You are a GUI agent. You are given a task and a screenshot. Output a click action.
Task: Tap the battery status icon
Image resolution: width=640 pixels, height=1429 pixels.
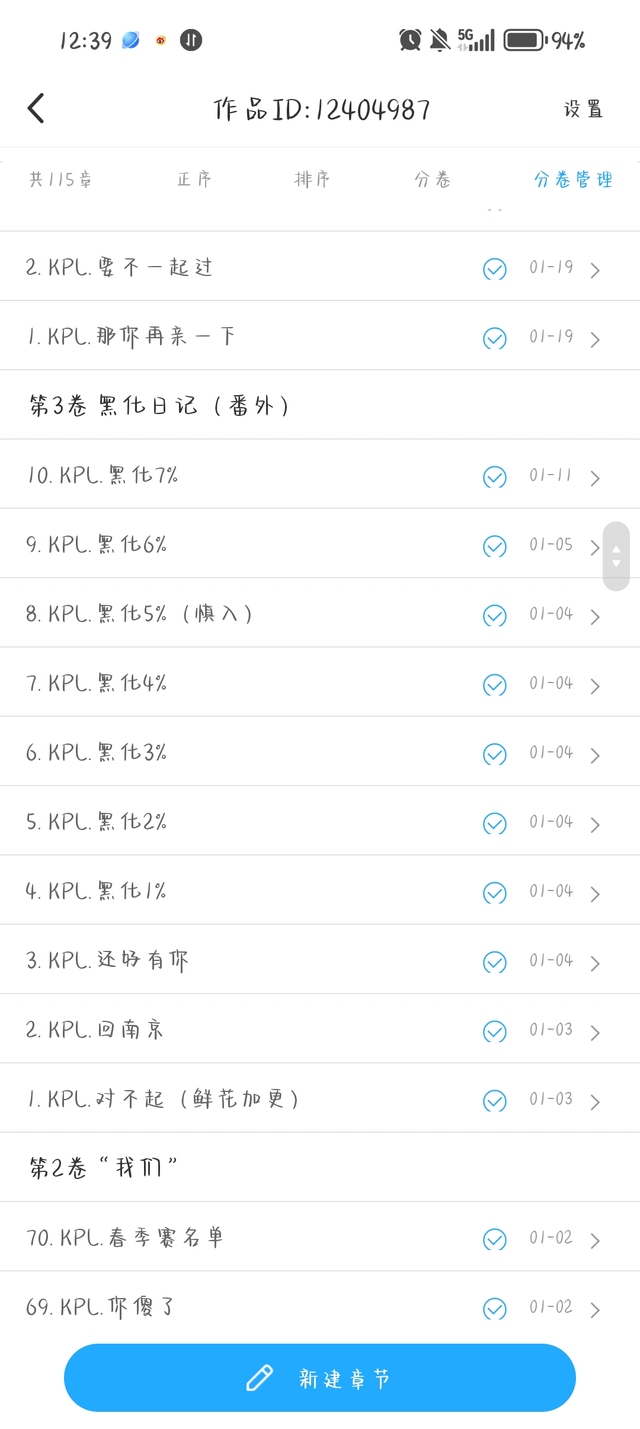pyautogui.click(x=524, y=40)
